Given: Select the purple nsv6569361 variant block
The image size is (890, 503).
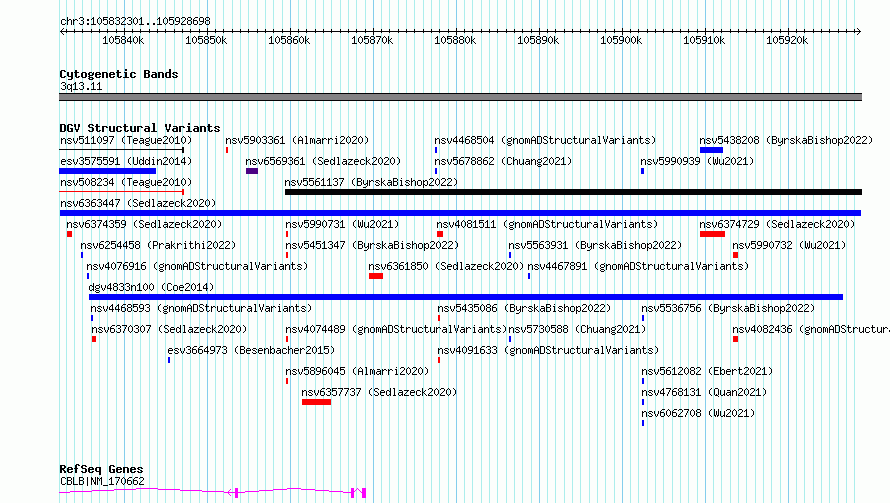Looking at the screenshot, I should (252, 171).
